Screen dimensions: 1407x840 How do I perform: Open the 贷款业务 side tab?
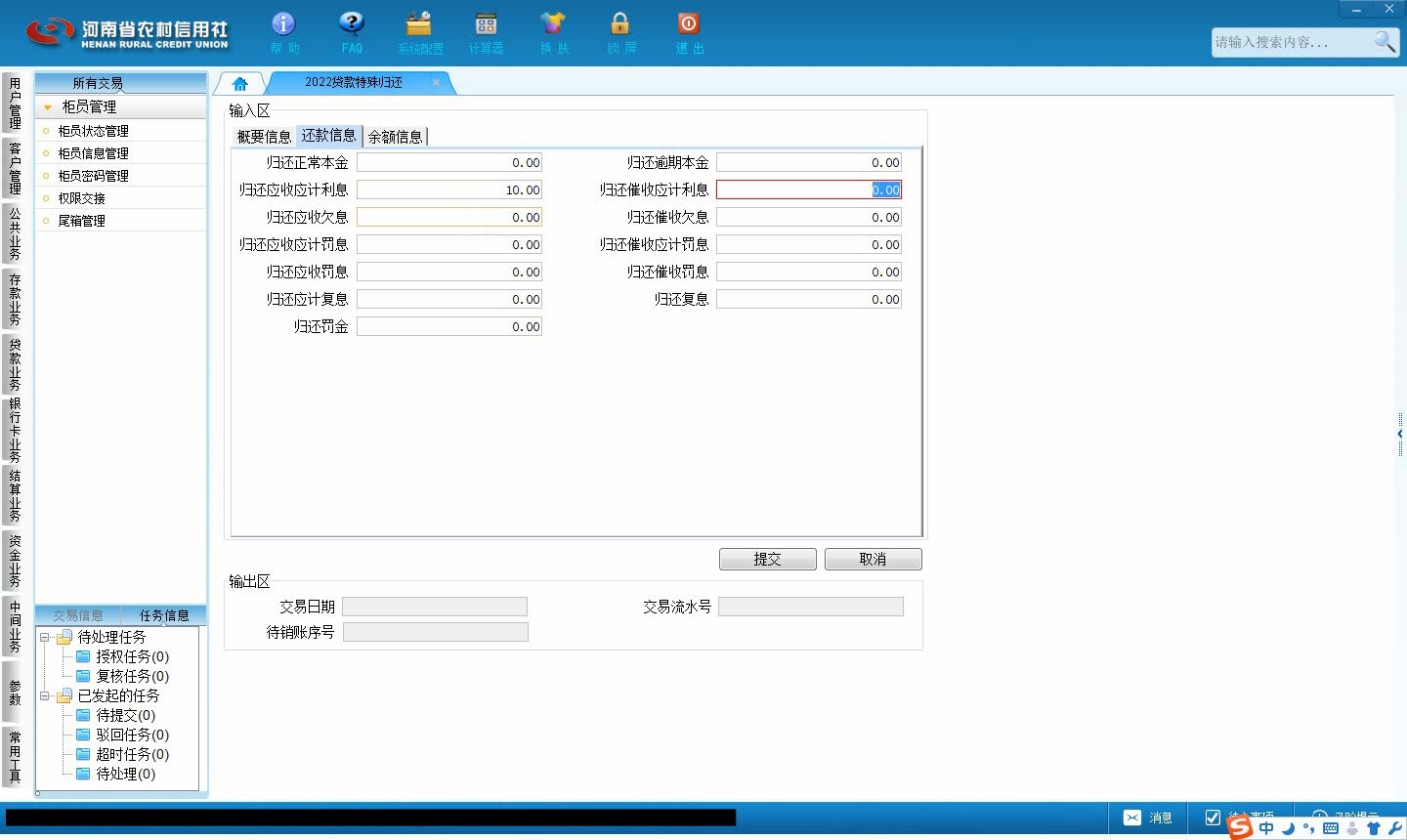[15, 364]
